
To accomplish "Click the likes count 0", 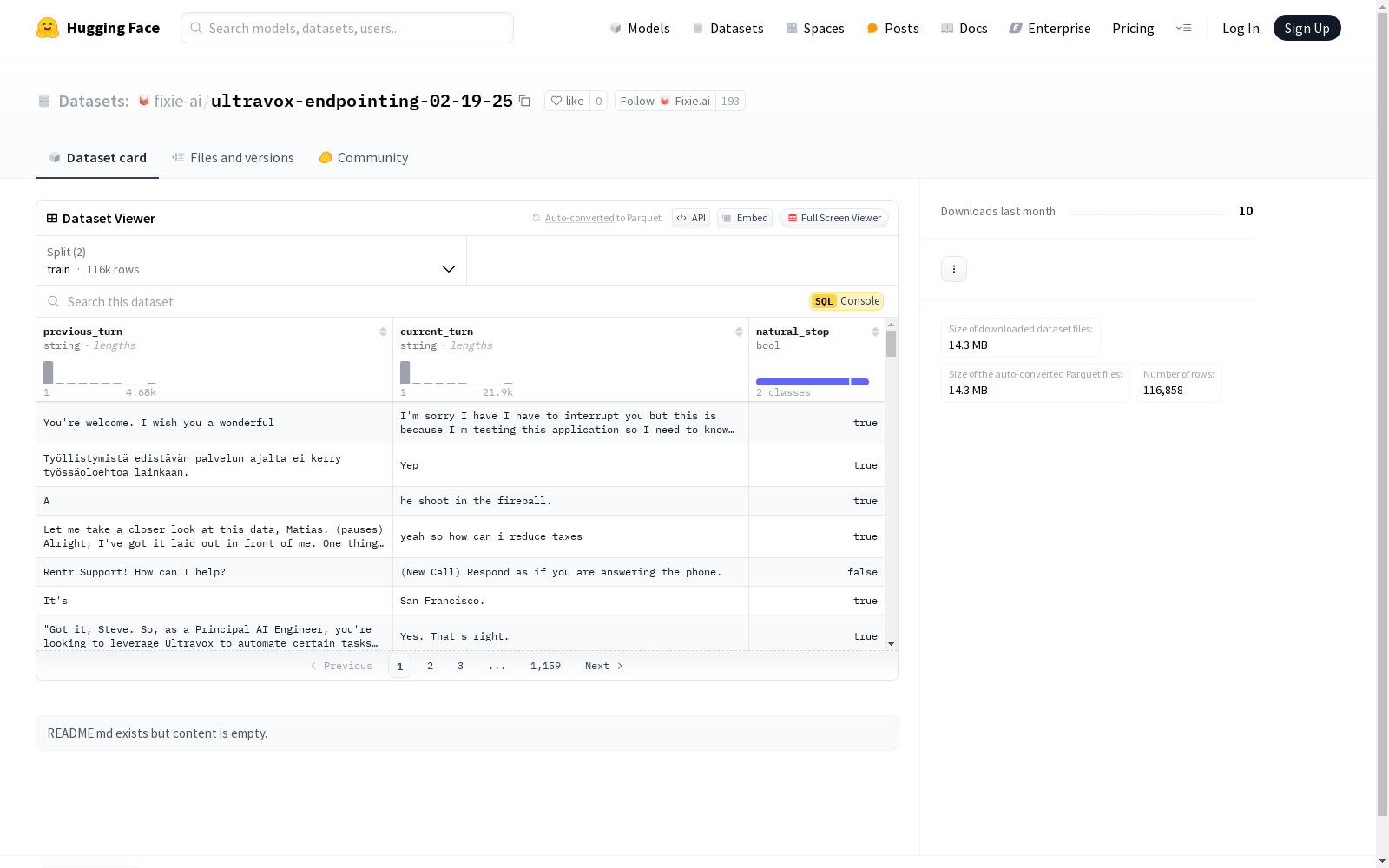I will coord(598,101).
